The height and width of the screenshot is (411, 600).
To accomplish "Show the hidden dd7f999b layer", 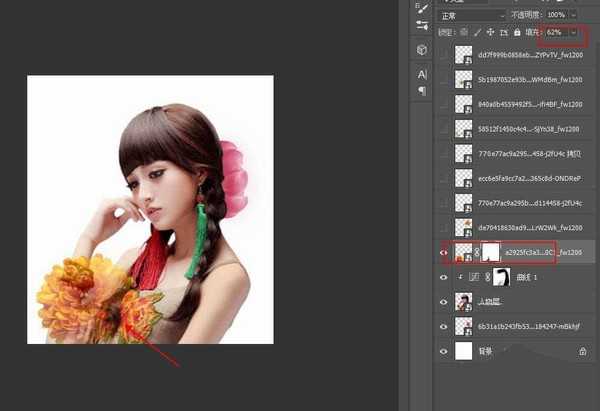I will [x=445, y=54].
